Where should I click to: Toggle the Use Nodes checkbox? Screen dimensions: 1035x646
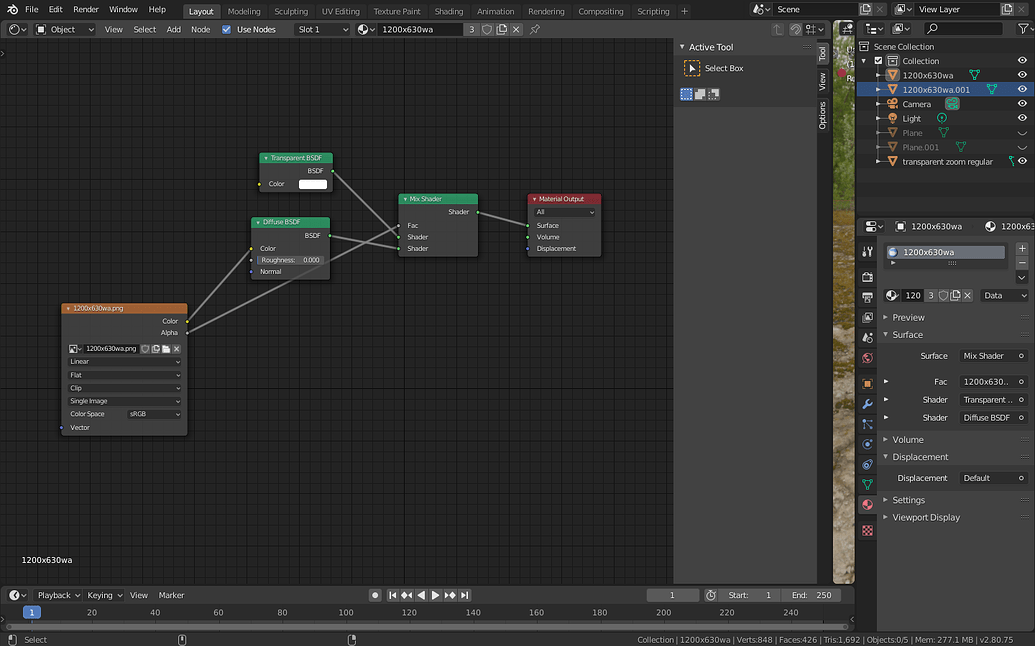[x=226, y=29]
